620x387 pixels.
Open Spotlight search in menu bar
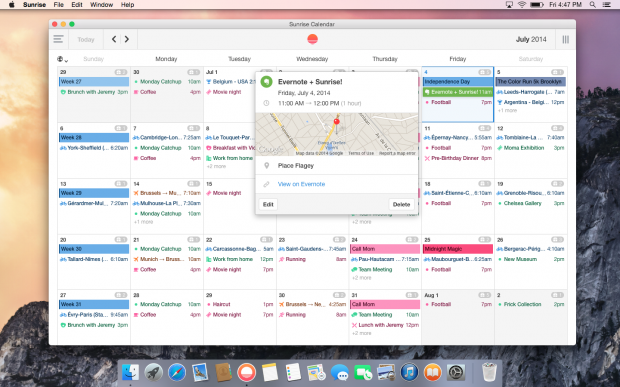(x=593, y=5)
